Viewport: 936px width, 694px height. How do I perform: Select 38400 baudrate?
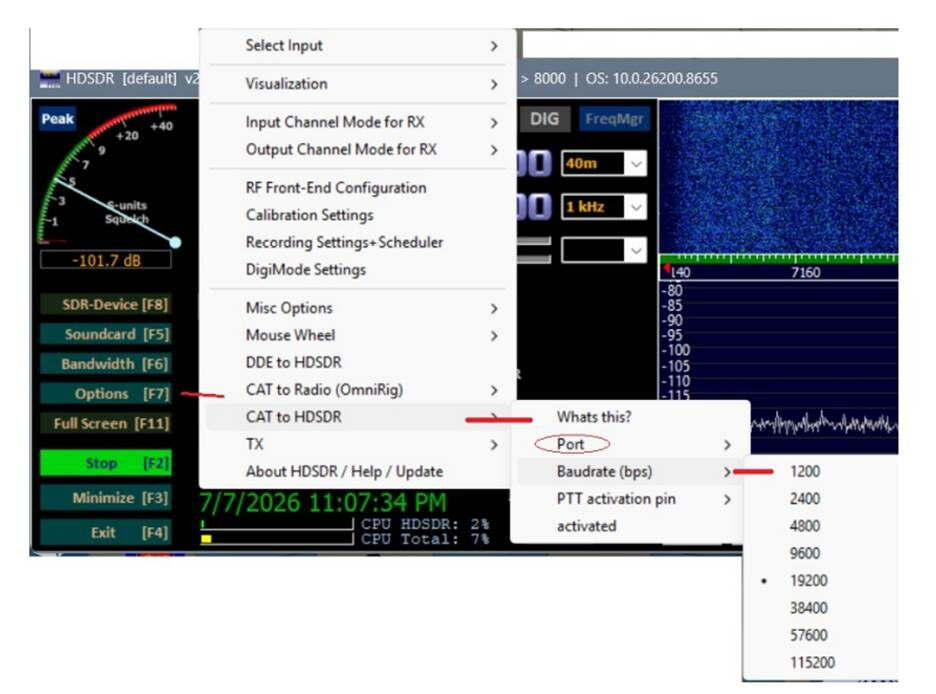[821, 608]
